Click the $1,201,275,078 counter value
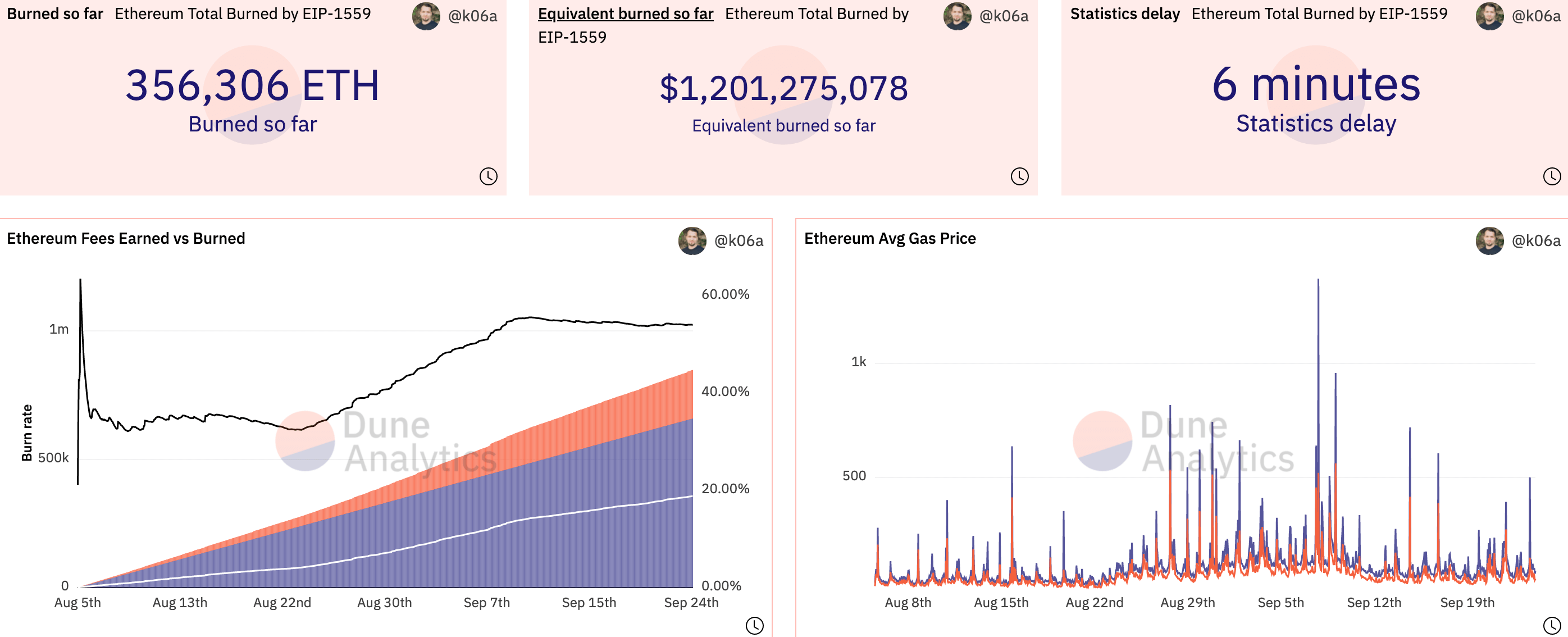Image resolution: width=1568 pixels, height=637 pixels. point(783,88)
